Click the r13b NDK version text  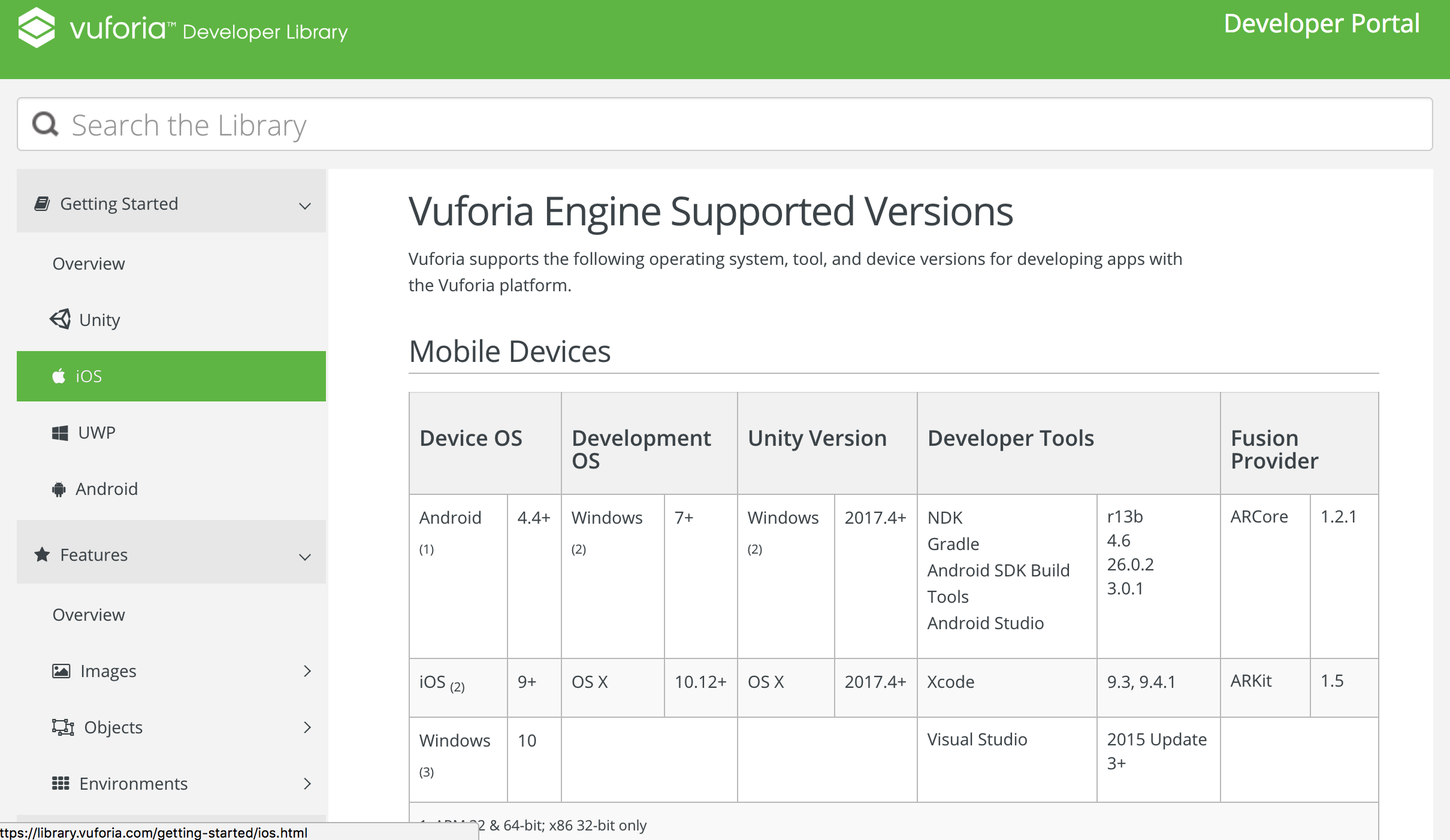[x=1125, y=516]
